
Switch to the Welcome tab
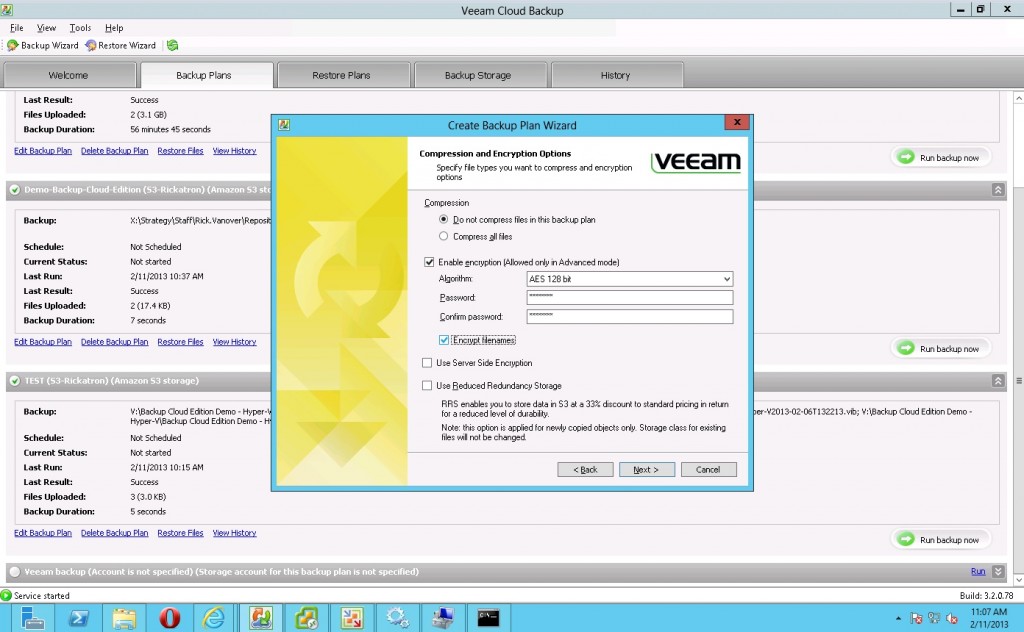69,75
